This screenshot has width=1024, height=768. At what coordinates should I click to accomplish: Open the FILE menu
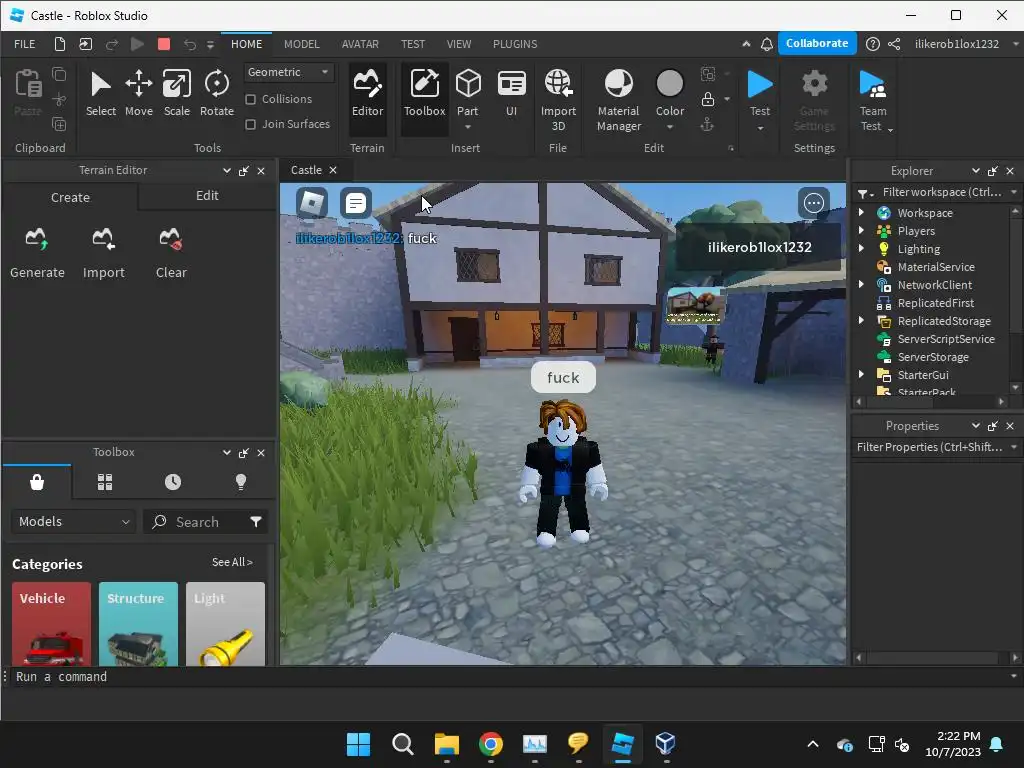tap(25, 44)
